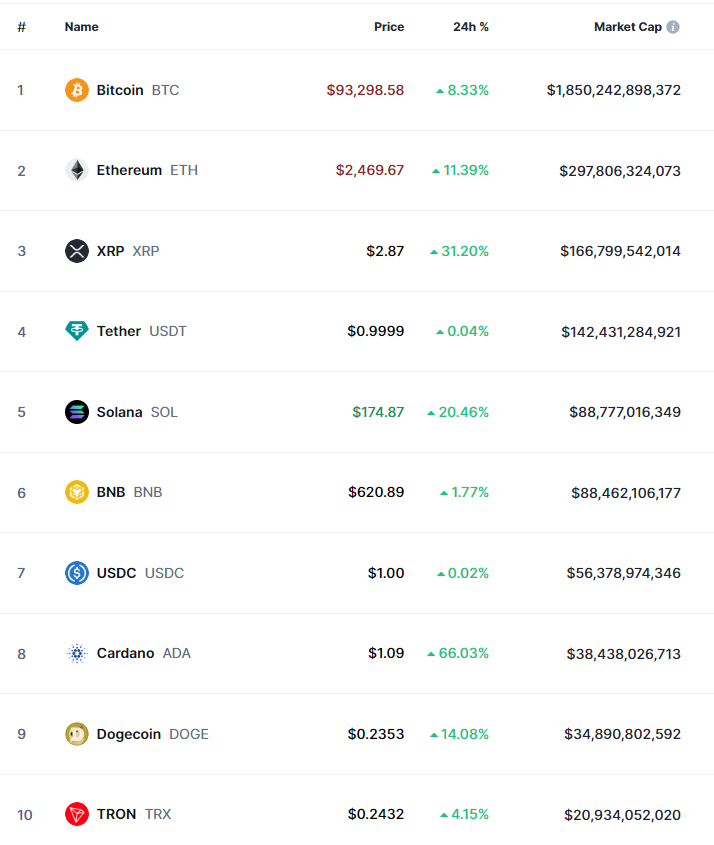Sort by the 24h % column header
Viewport: 714px width, 845px height.
tap(470, 27)
